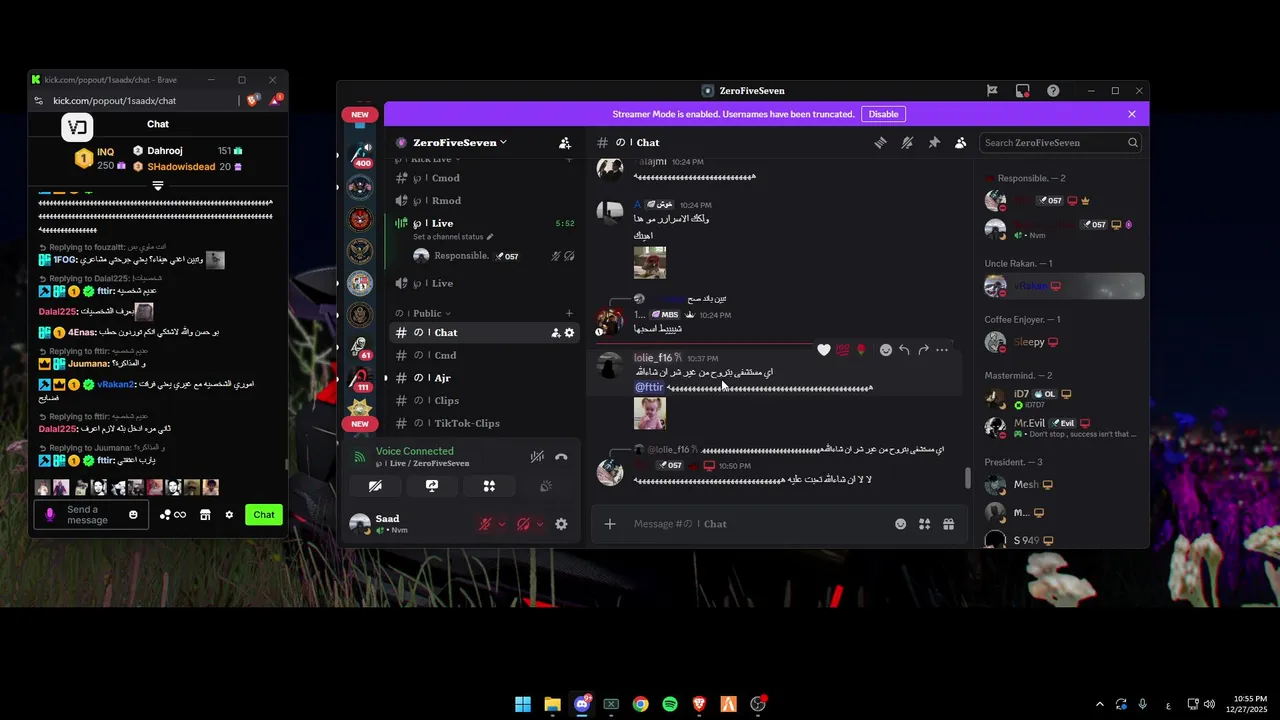Add reaction smiley on hovered message
The image size is (1280, 720).
(x=886, y=350)
